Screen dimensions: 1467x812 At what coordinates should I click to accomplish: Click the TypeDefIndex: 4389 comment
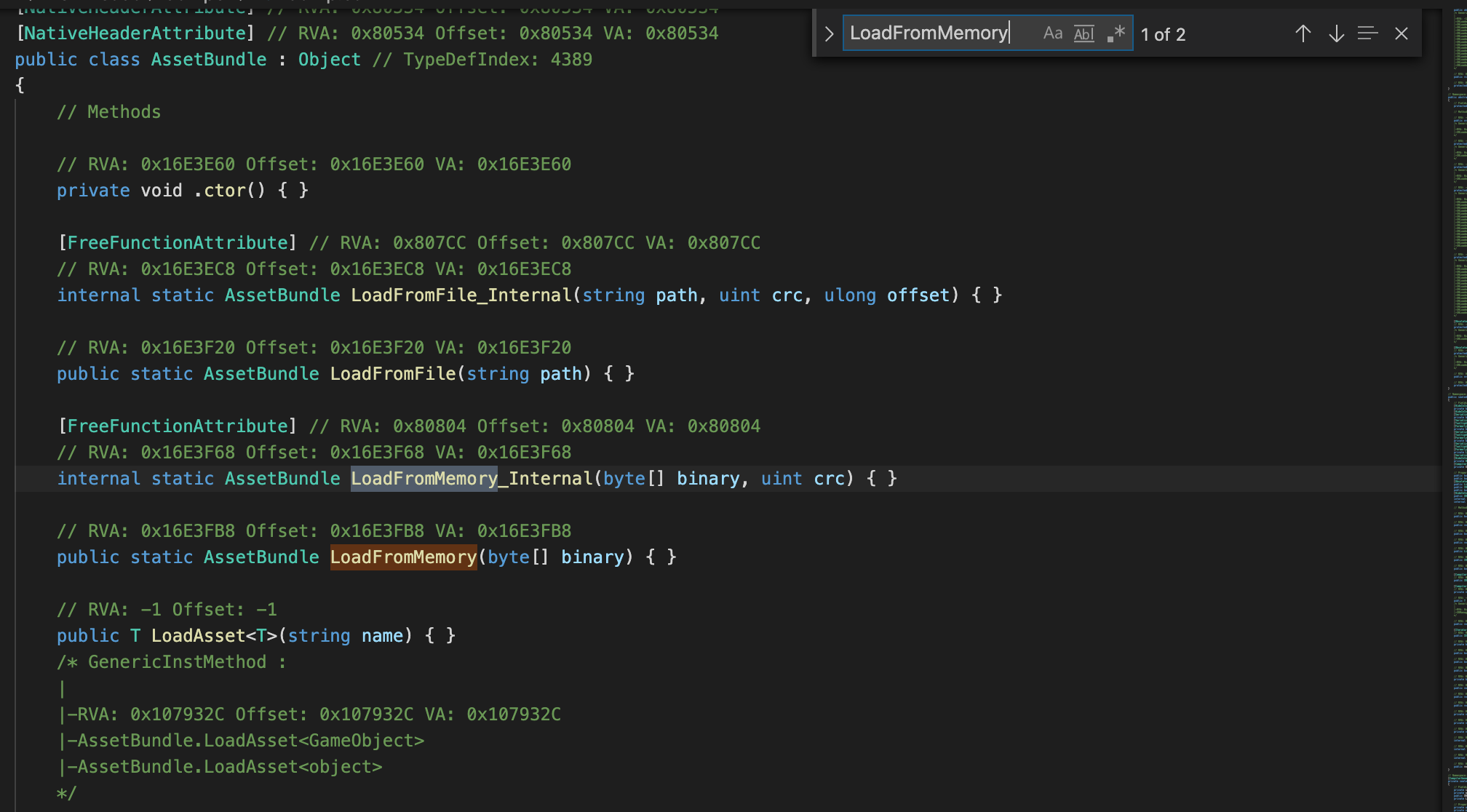click(482, 60)
